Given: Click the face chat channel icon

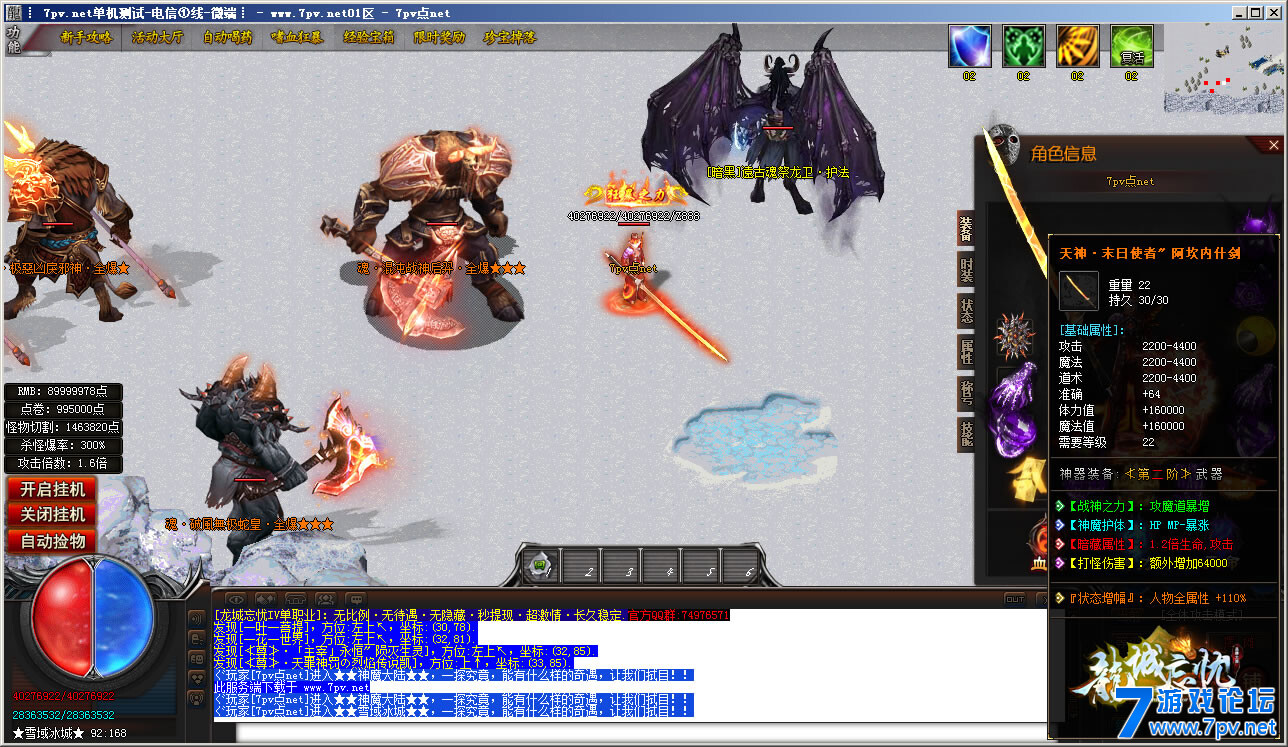Looking at the screenshot, I should (196, 661).
